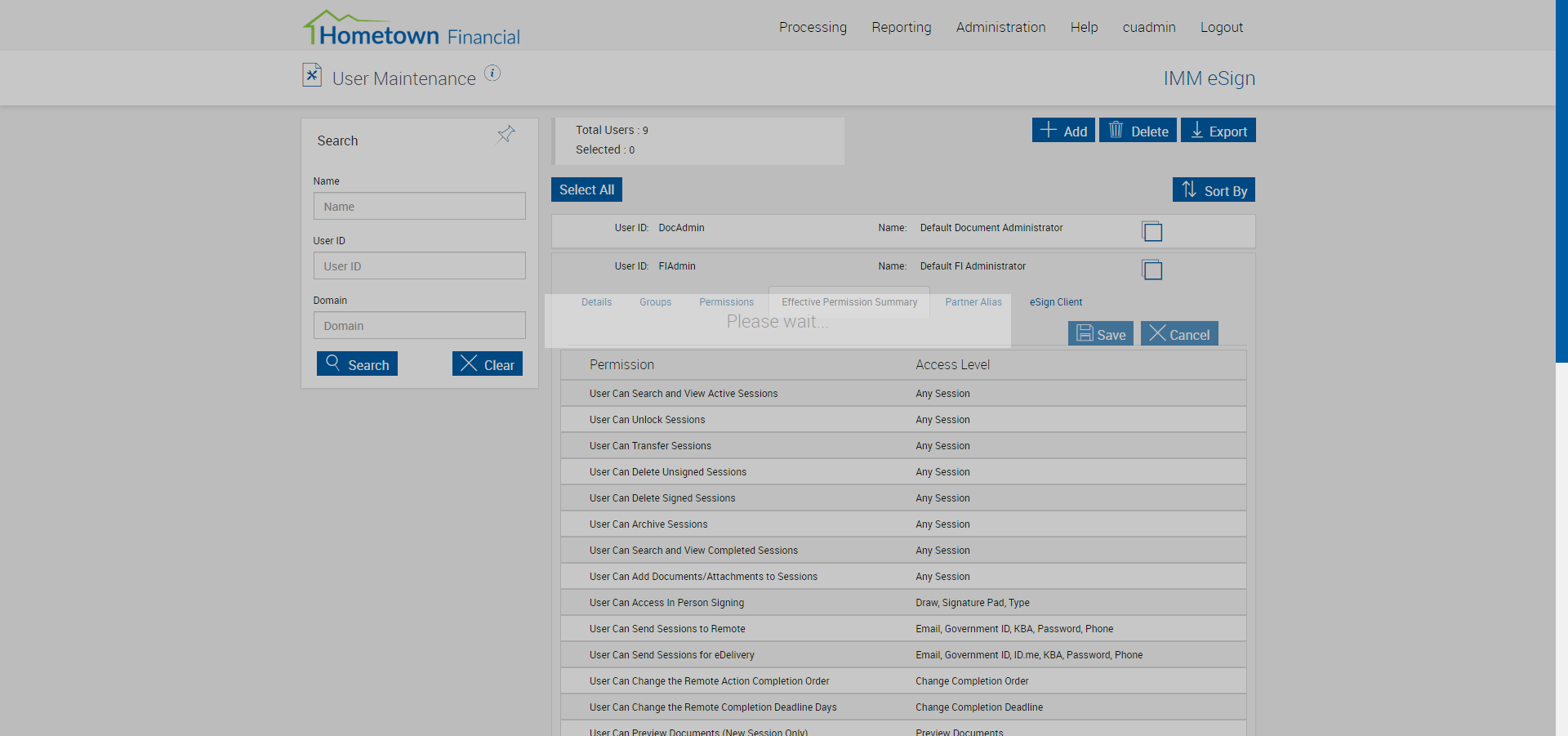This screenshot has width=1568, height=736.
Task: Click the 'Email, Government ID, ID.me, KBA, Password, Phone' value
Action: pyautogui.click(x=1029, y=655)
